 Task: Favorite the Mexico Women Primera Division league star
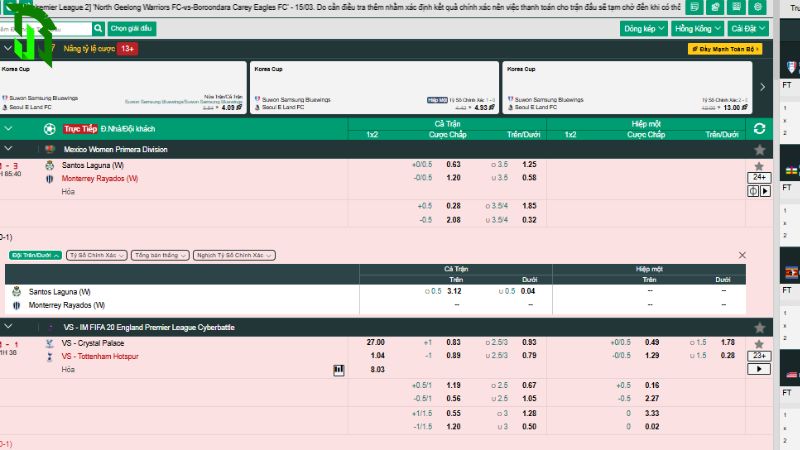pyautogui.click(x=759, y=149)
